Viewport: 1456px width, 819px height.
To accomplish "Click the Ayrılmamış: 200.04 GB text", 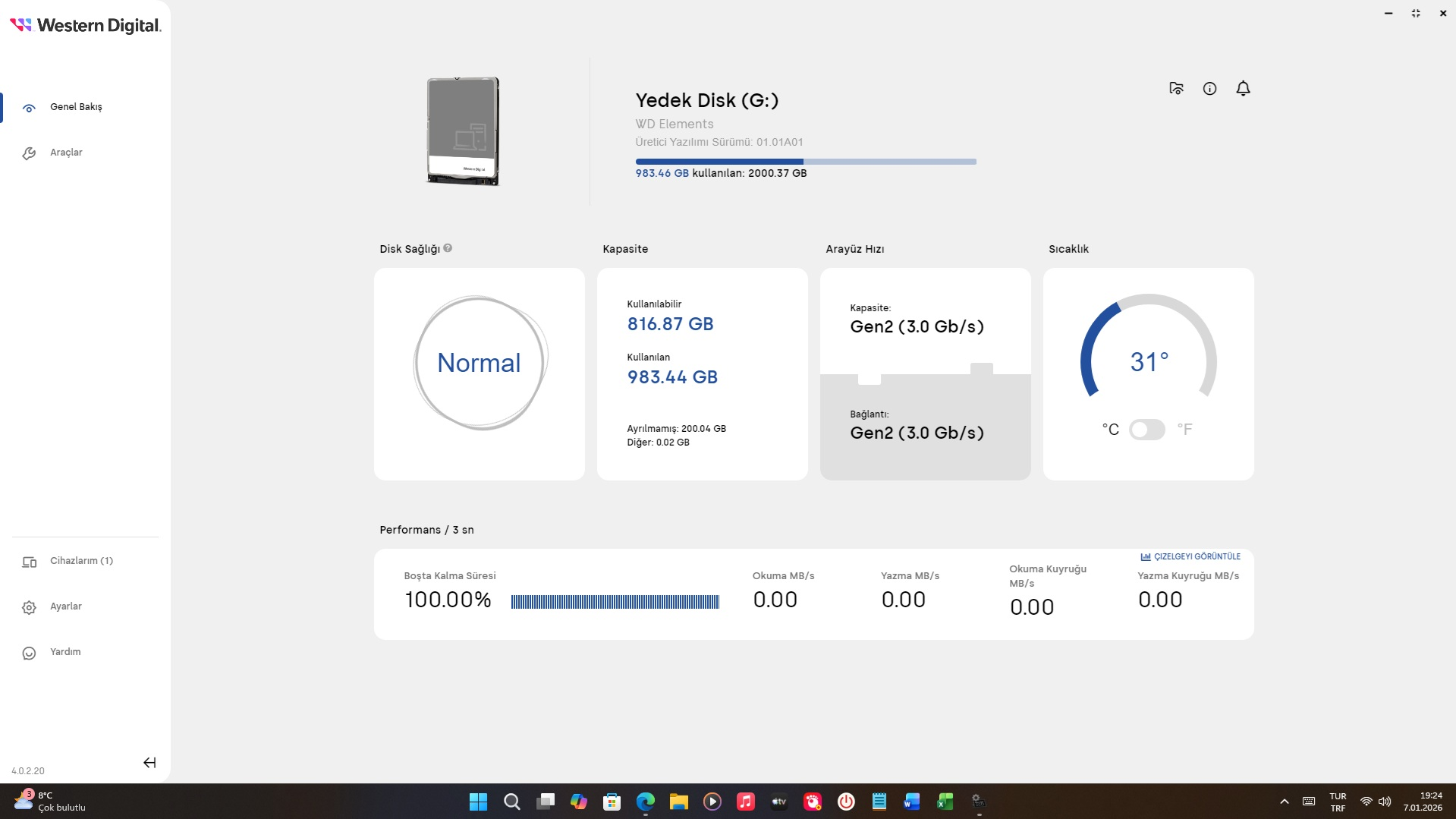I will [676, 429].
